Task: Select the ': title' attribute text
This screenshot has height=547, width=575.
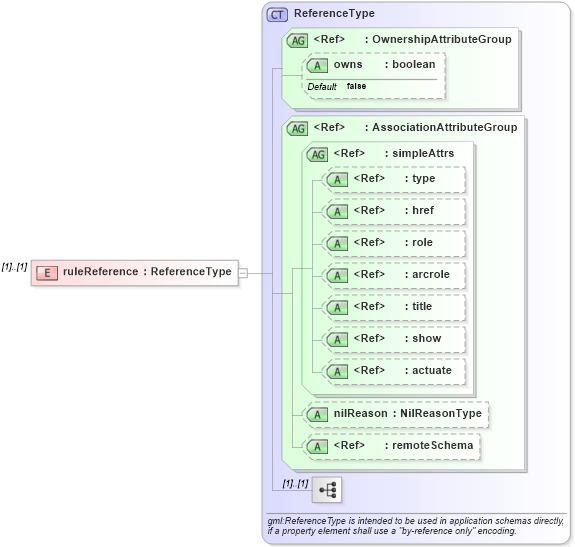Action: tap(418, 306)
